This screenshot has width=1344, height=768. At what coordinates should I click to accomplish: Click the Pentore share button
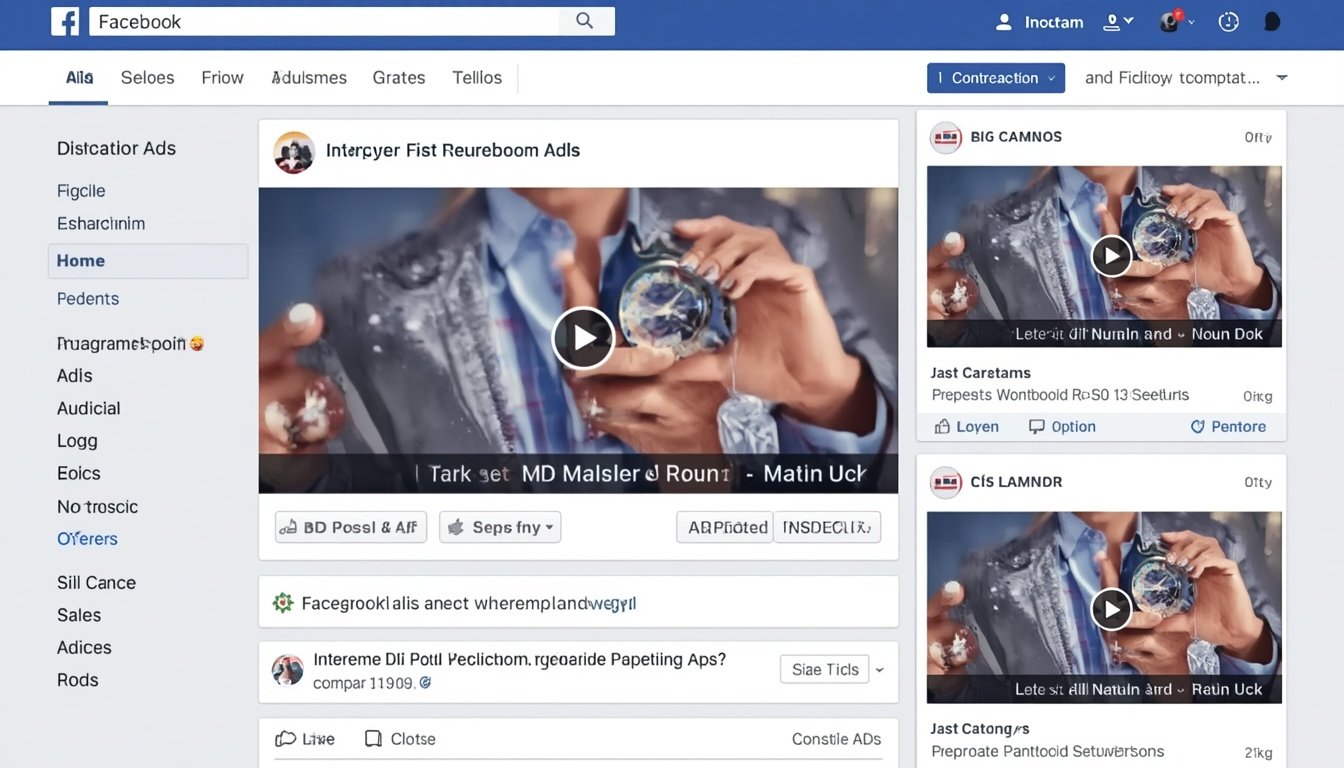click(x=1228, y=427)
